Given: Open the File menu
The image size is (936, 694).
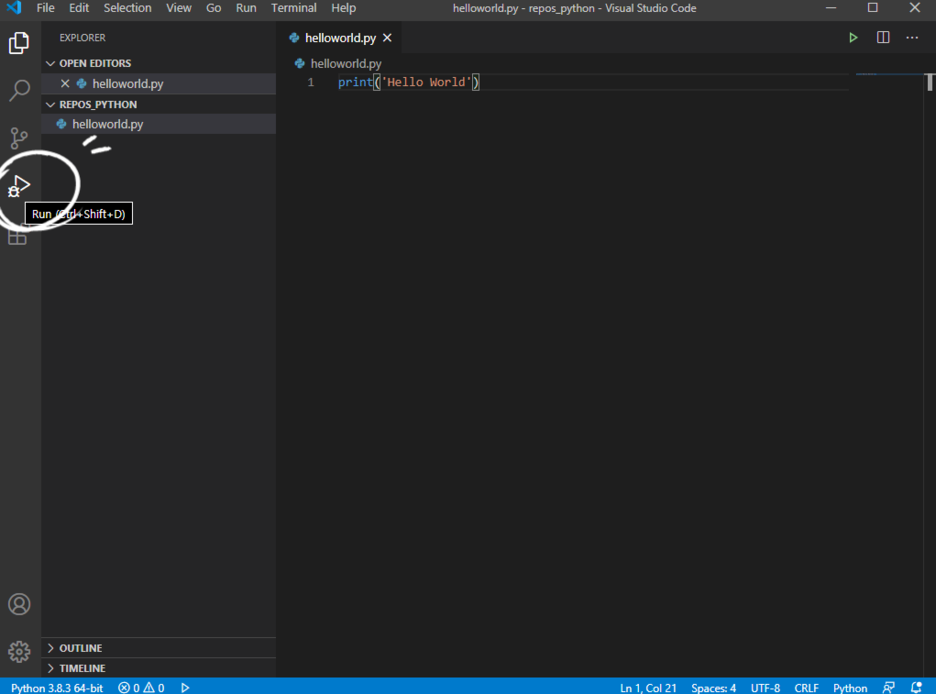Looking at the screenshot, I should pyautogui.click(x=45, y=8).
